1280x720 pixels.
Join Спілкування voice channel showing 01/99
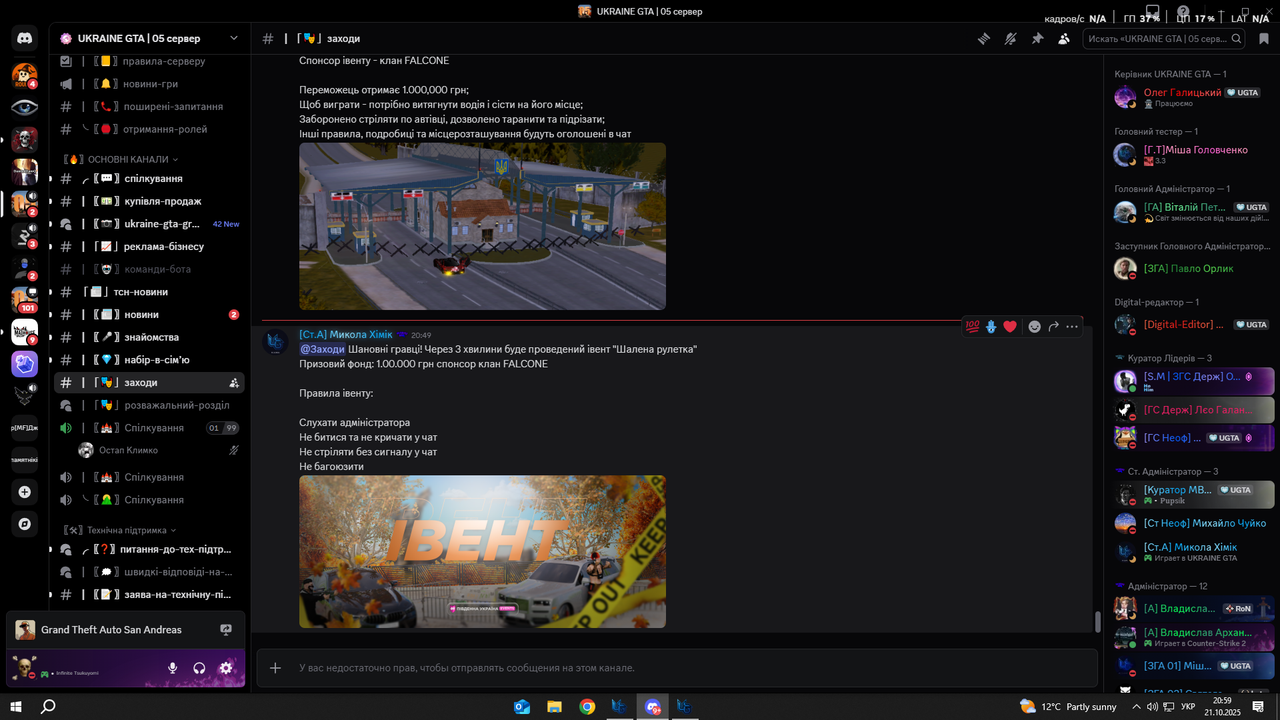coord(149,428)
